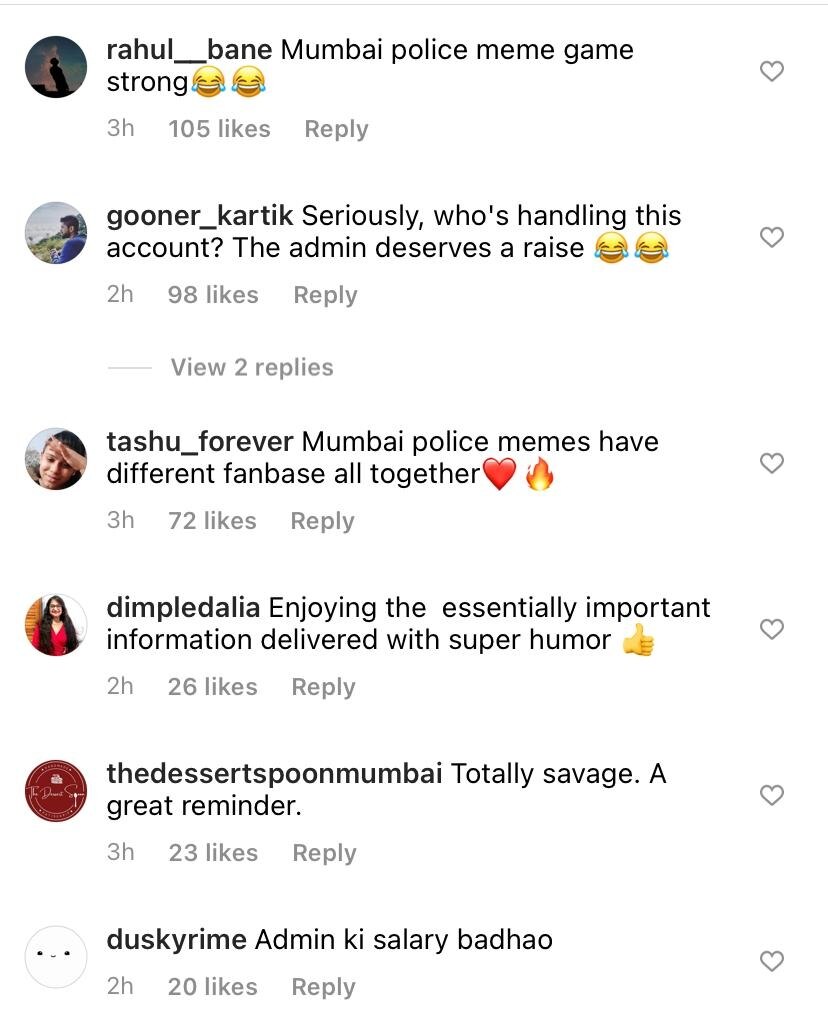The height and width of the screenshot is (1028, 828).
Task: Reply to rahul__bane's comment
Action: tap(336, 129)
